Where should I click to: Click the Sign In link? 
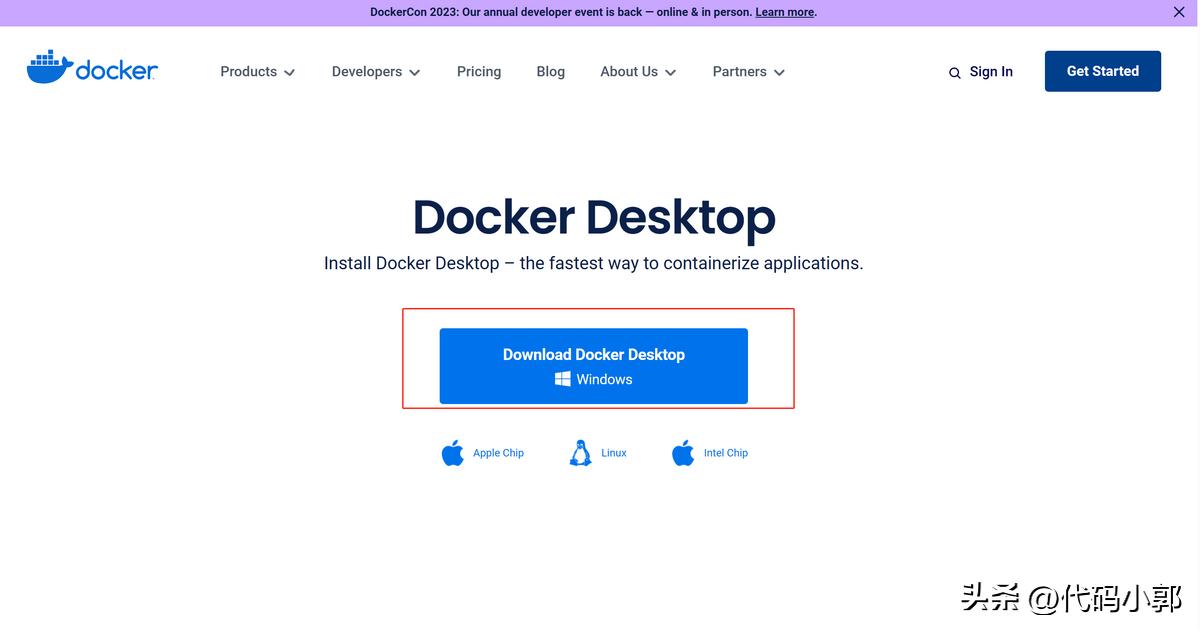[x=990, y=71]
